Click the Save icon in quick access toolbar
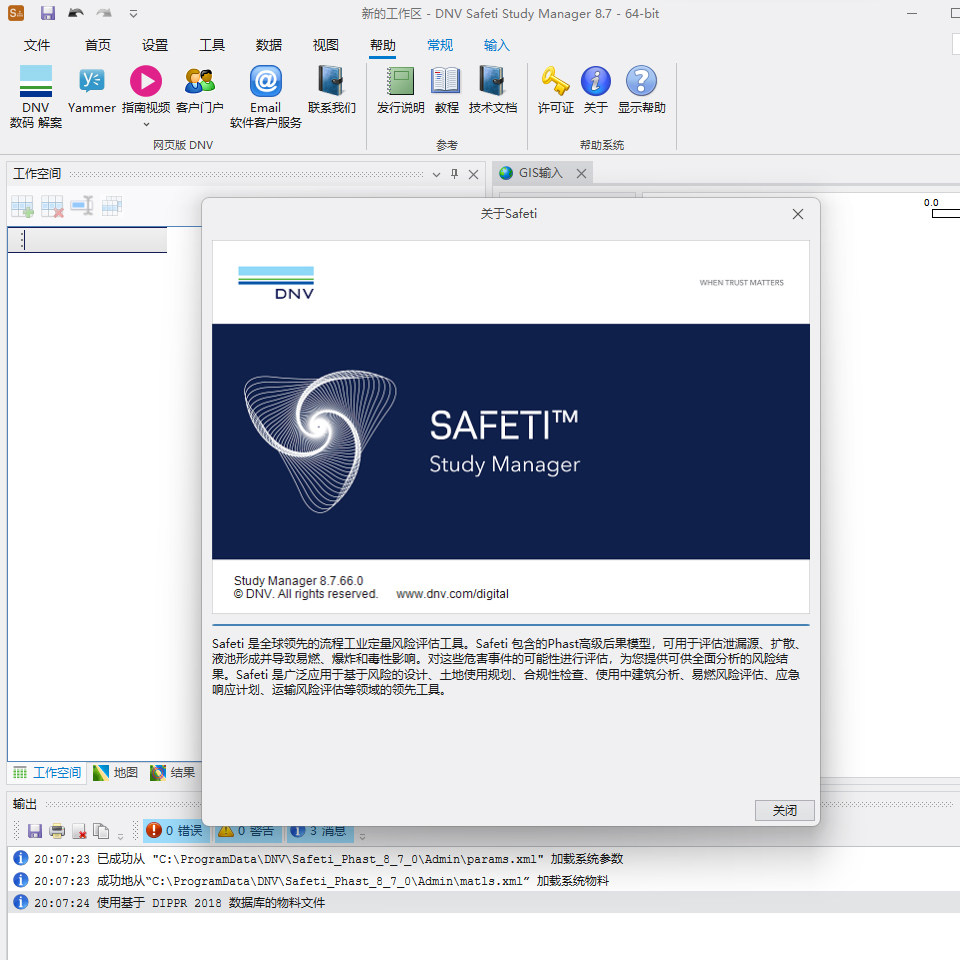The width and height of the screenshot is (960, 960). [x=48, y=13]
